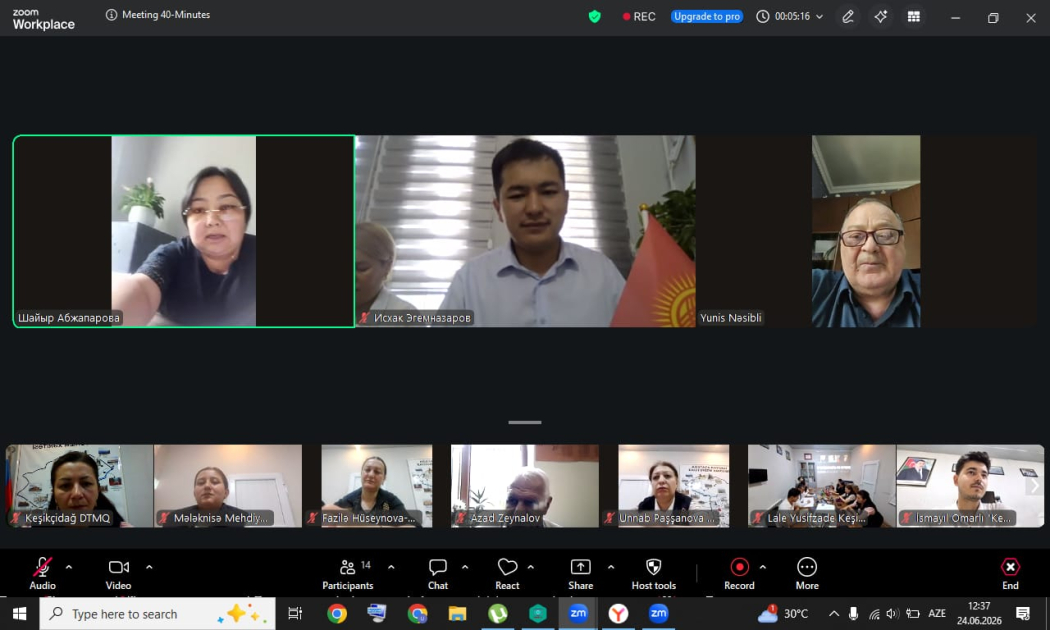The width and height of the screenshot is (1050, 630).
Task: Open the Windows notification center icon
Action: click(1023, 613)
